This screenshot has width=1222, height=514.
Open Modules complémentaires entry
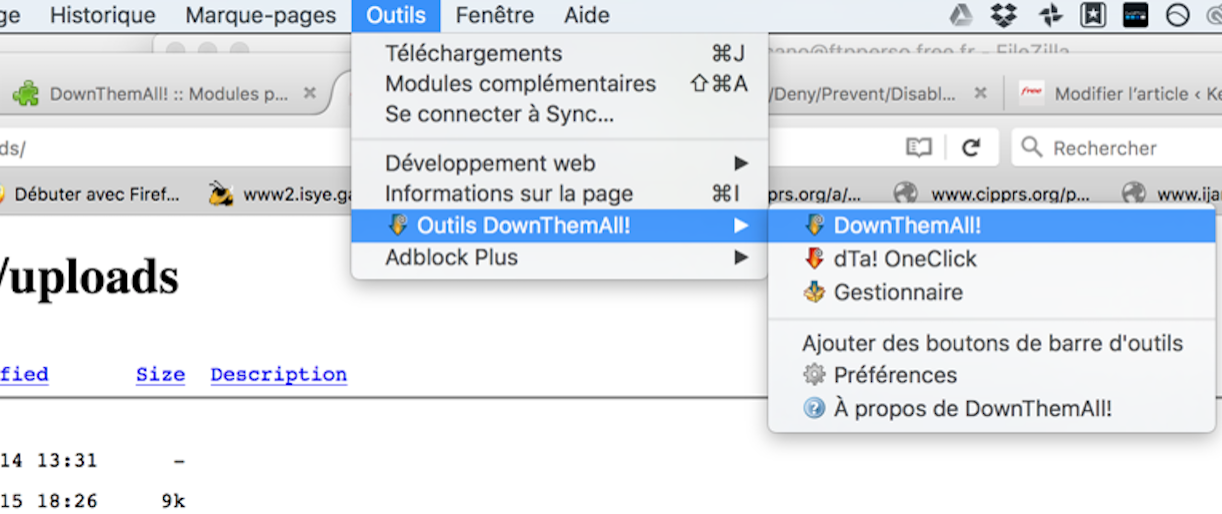[560, 84]
